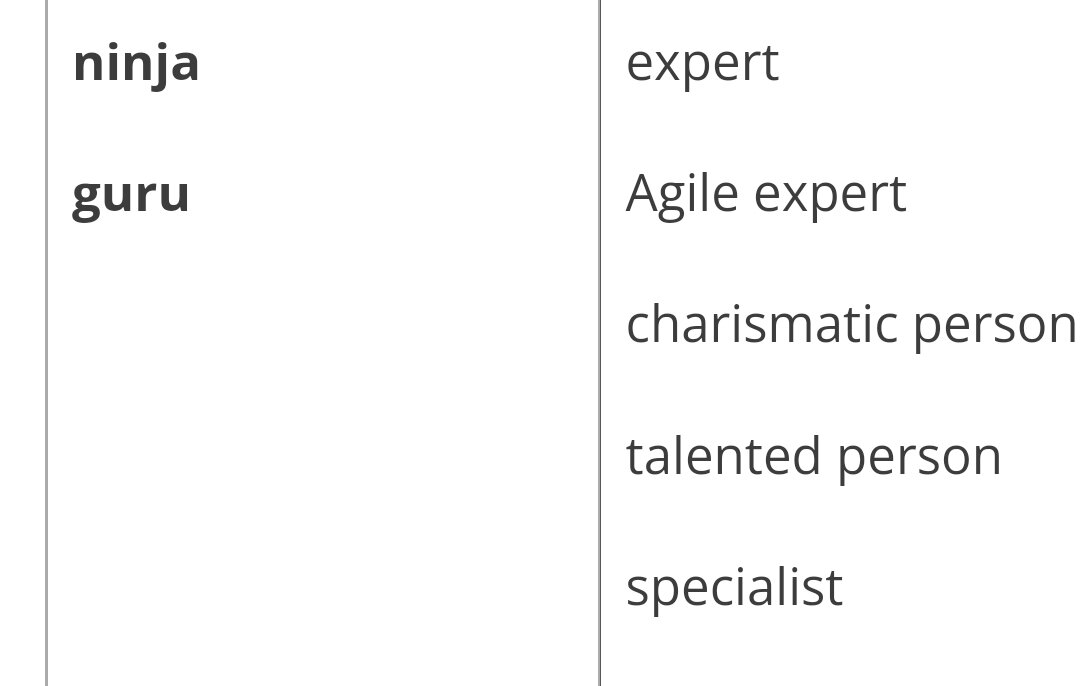
Task: Click the letter "A" starting "Agile expert"
Action: (x=642, y=194)
